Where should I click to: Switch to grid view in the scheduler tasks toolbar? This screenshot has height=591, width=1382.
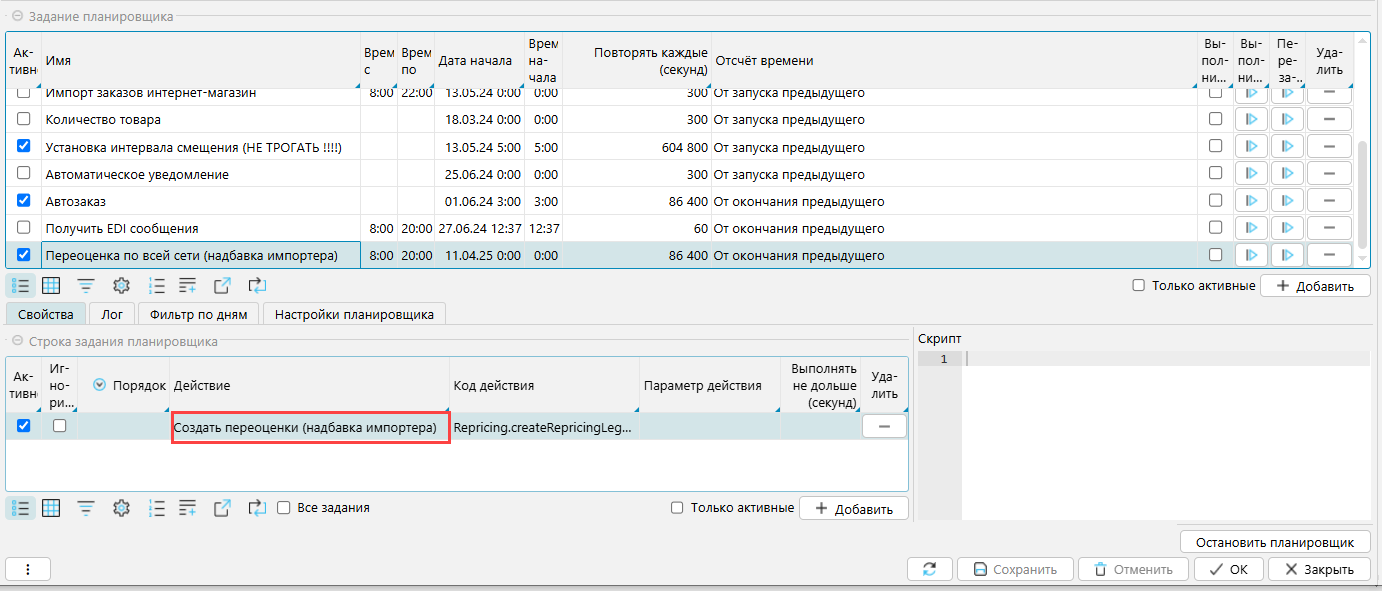pos(51,286)
